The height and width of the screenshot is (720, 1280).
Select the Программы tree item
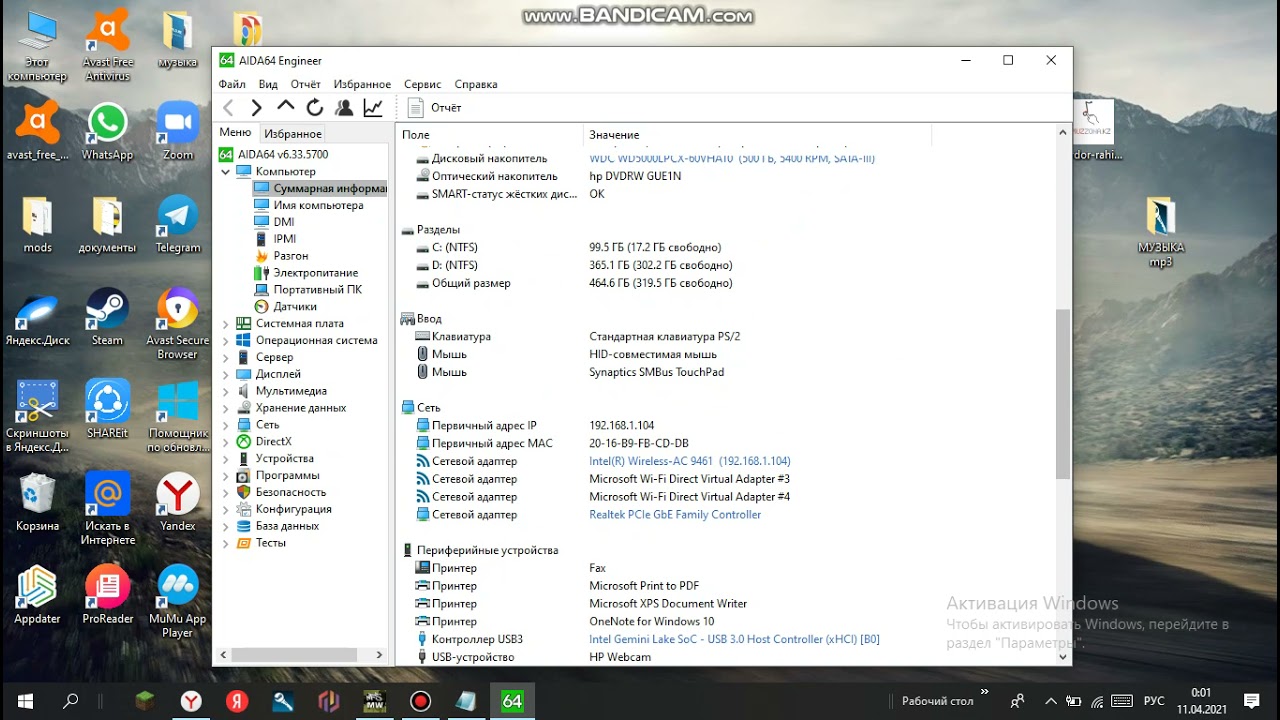tap(287, 476)
